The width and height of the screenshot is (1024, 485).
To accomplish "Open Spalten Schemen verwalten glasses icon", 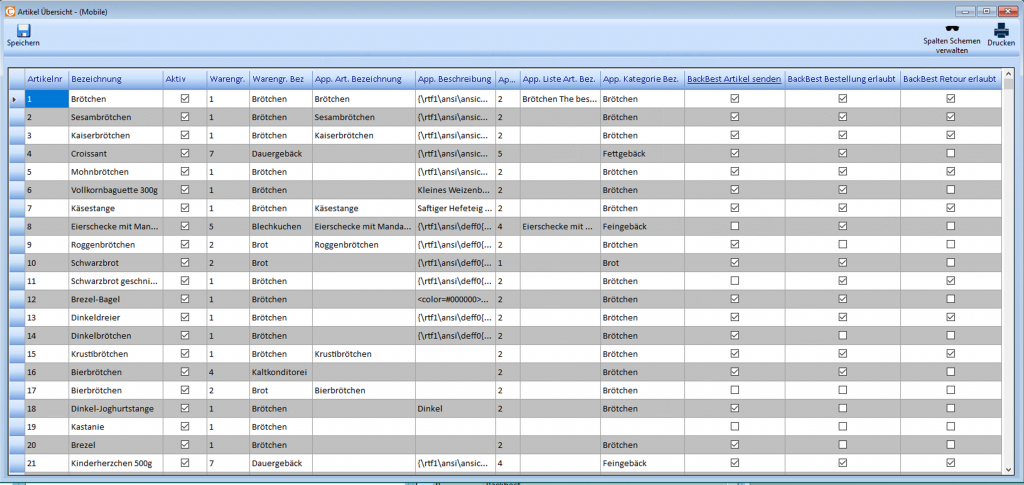I will (x=951, y=29).
